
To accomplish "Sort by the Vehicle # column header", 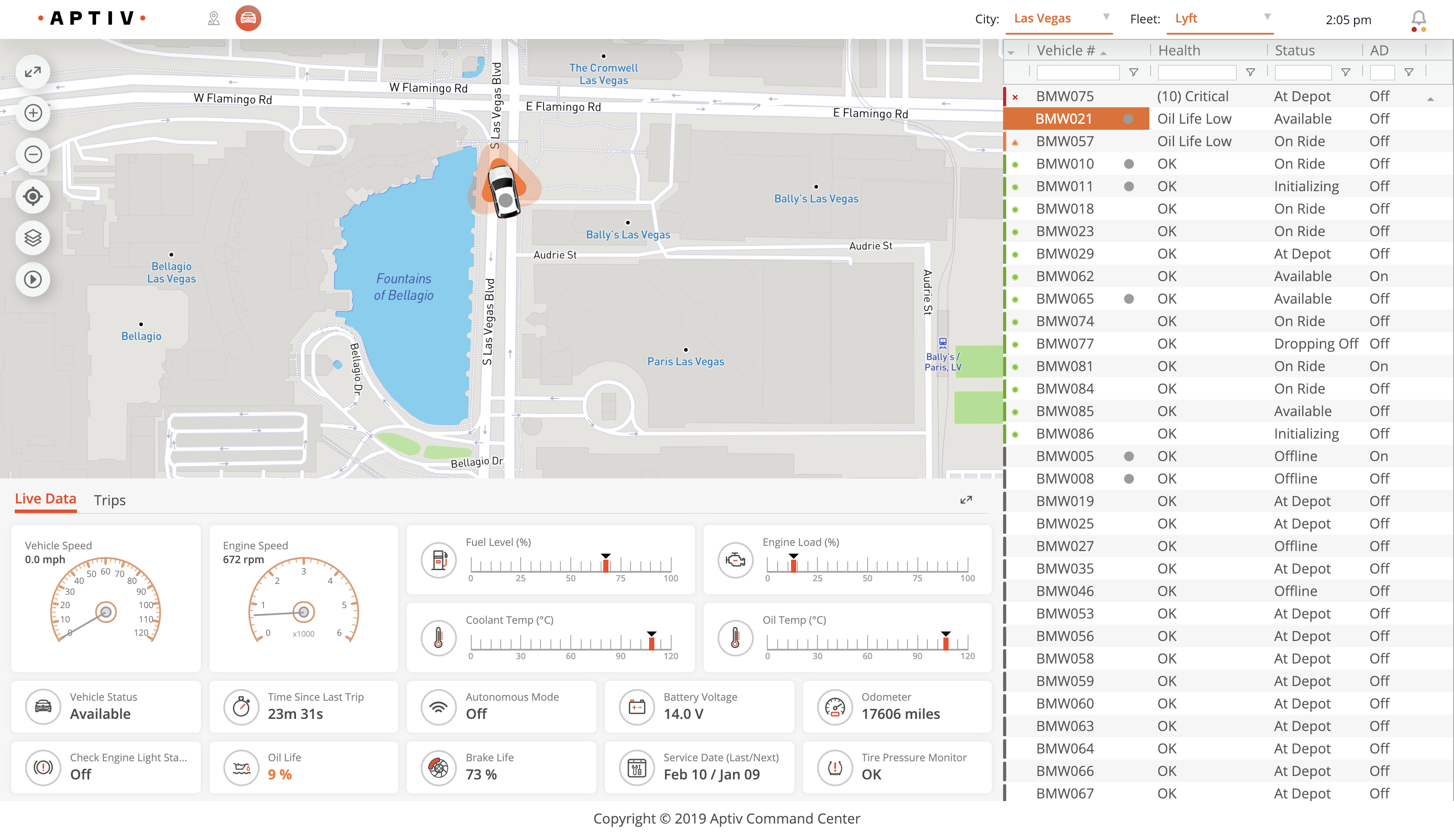I will (1065, 51).
